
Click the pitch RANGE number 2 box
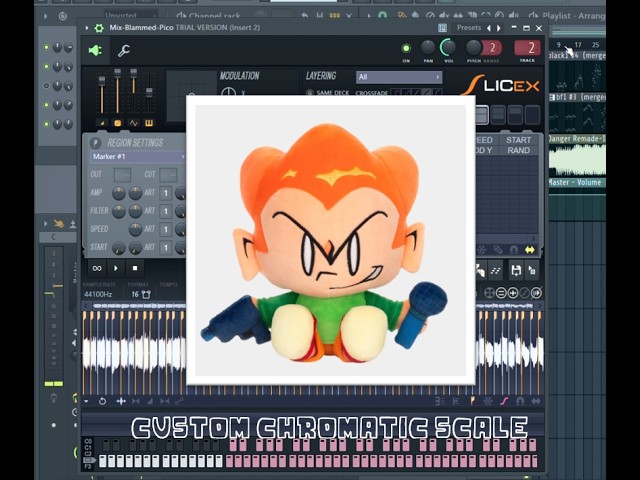(x=492, y=48)
